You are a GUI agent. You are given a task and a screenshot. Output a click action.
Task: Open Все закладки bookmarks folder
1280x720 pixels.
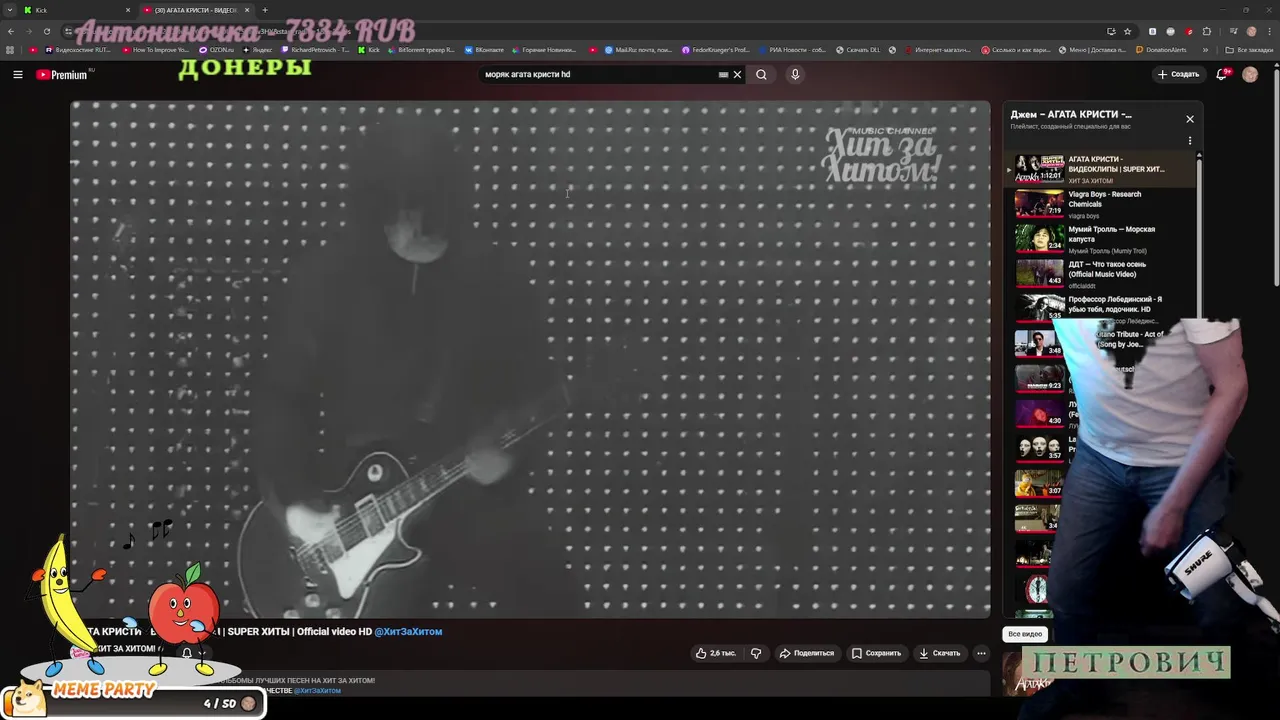click(x=1250, y=50)
